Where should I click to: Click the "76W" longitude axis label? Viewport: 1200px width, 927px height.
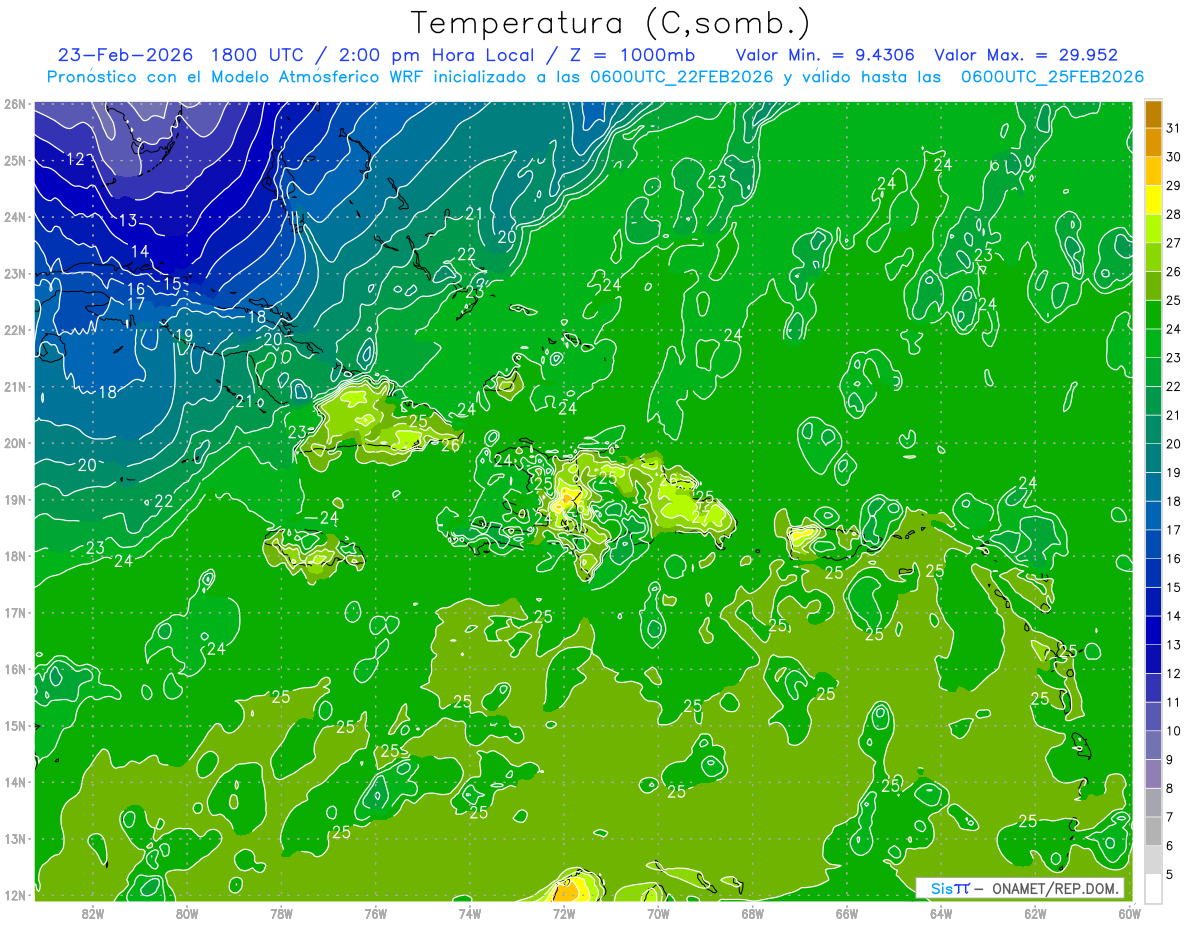coord(375,913)
